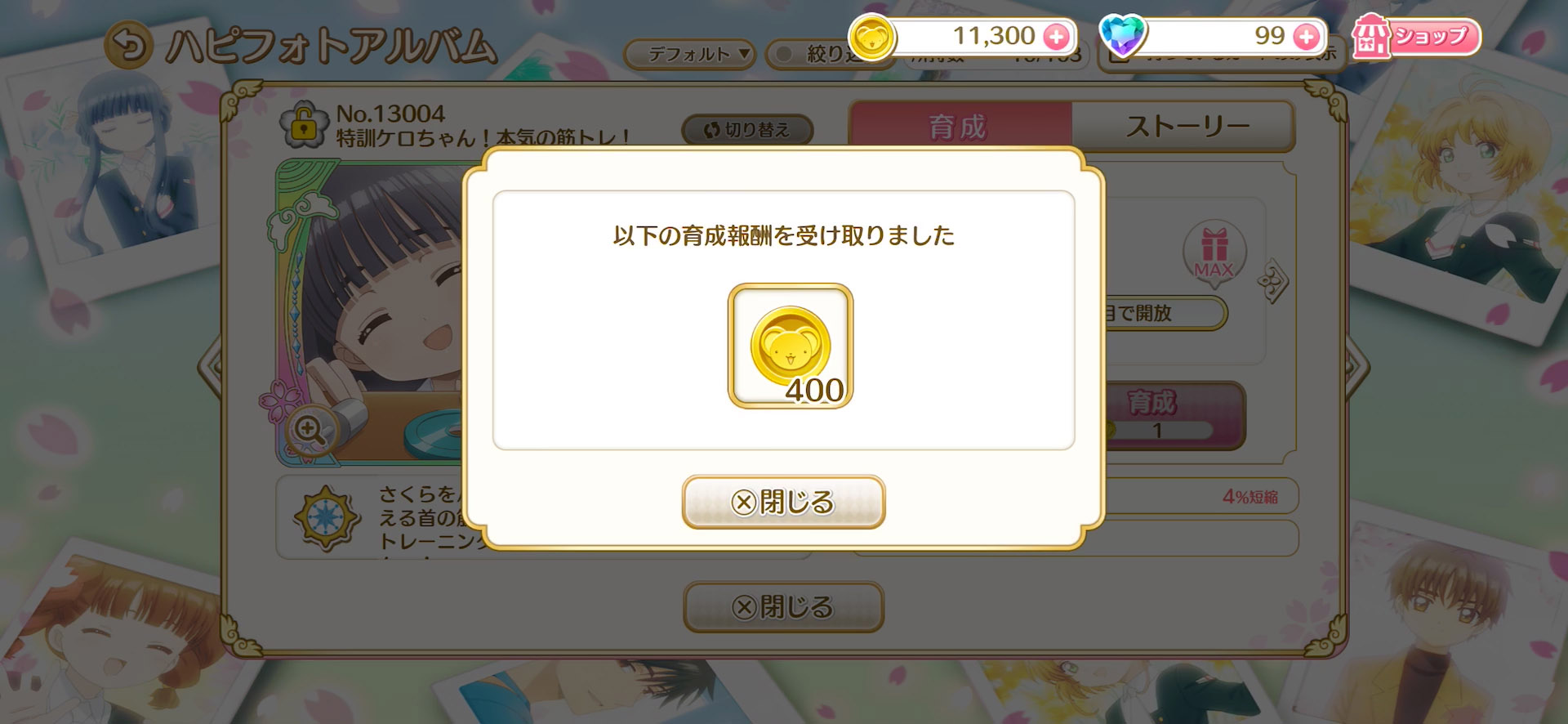1568x724 pixels.
Task: Toggle the lock icon for card No.13004
Action: (x=303, y=125)
